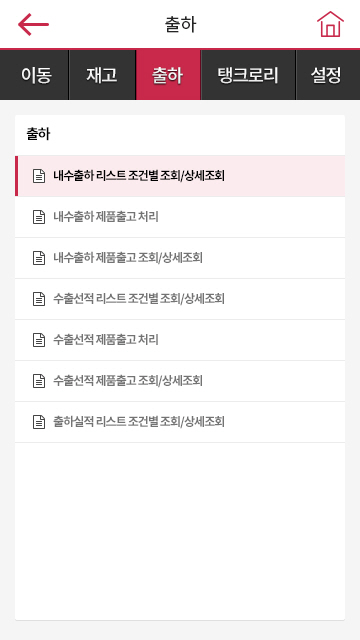Open the home screen icon
Image resolution: width=360 pixels, height=640 pixels.
(330, 24)
